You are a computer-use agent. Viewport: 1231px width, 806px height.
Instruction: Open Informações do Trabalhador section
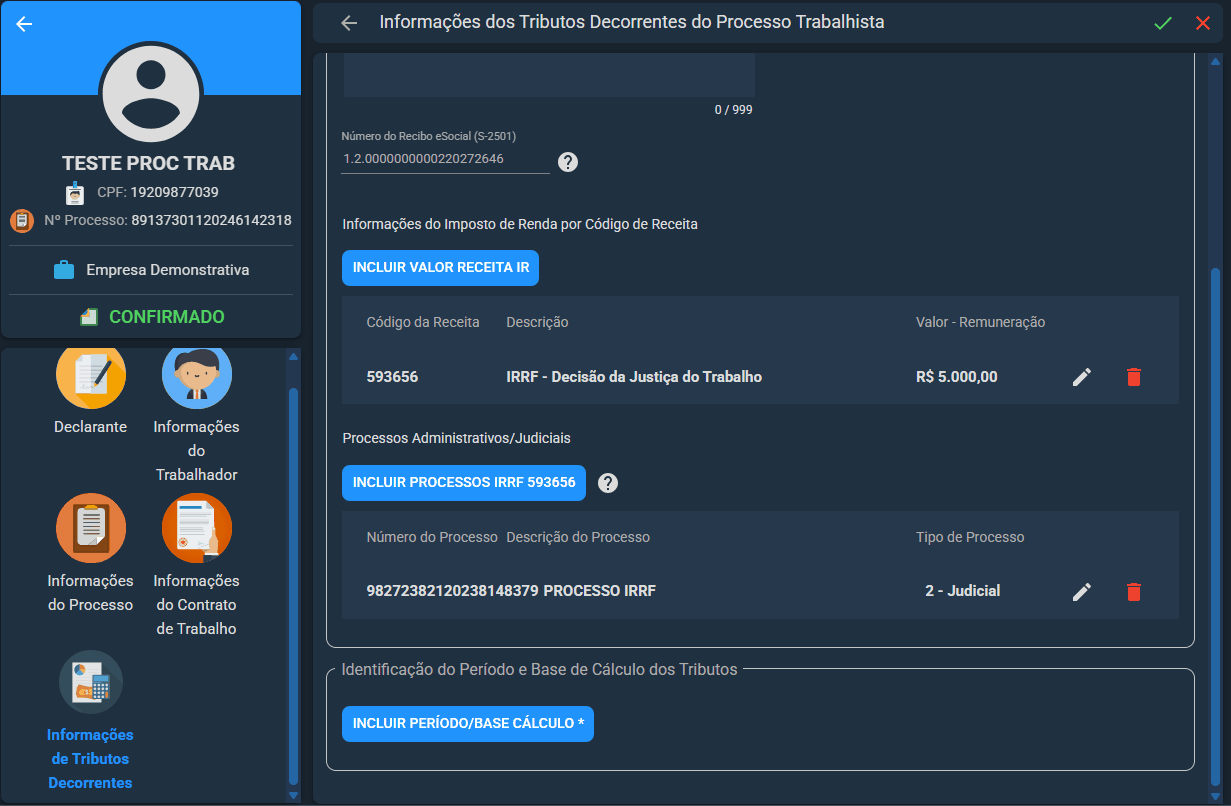click(196, 415)
